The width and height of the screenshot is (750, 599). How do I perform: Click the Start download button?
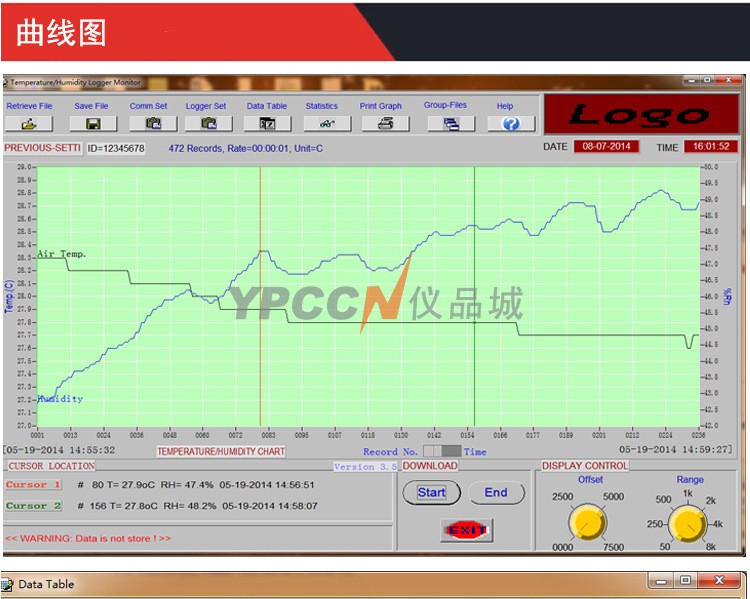pos(431,493)
